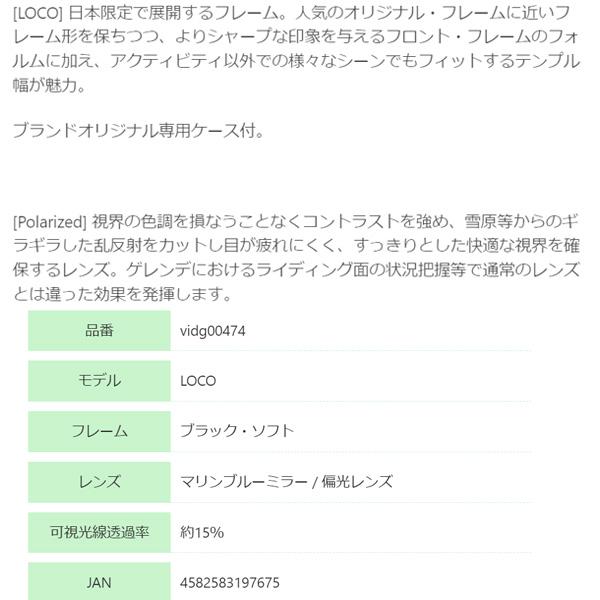Click the ラギラした乱反射 text line
Image resolution: width=600 pixels, height=600 pixels.
(296, 246)
